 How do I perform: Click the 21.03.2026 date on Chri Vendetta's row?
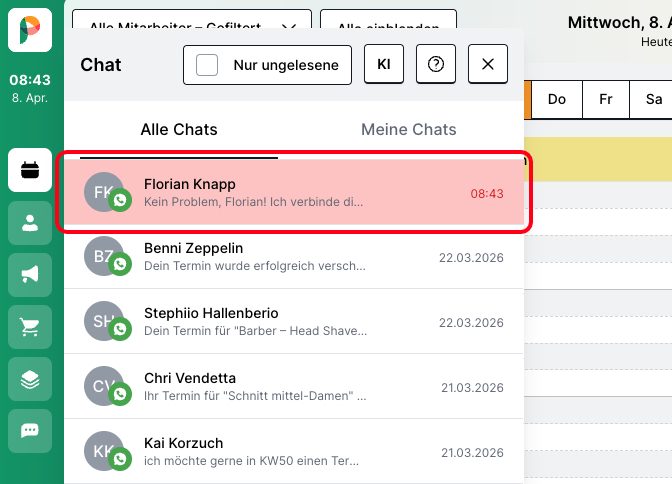[x=472, y=388]
